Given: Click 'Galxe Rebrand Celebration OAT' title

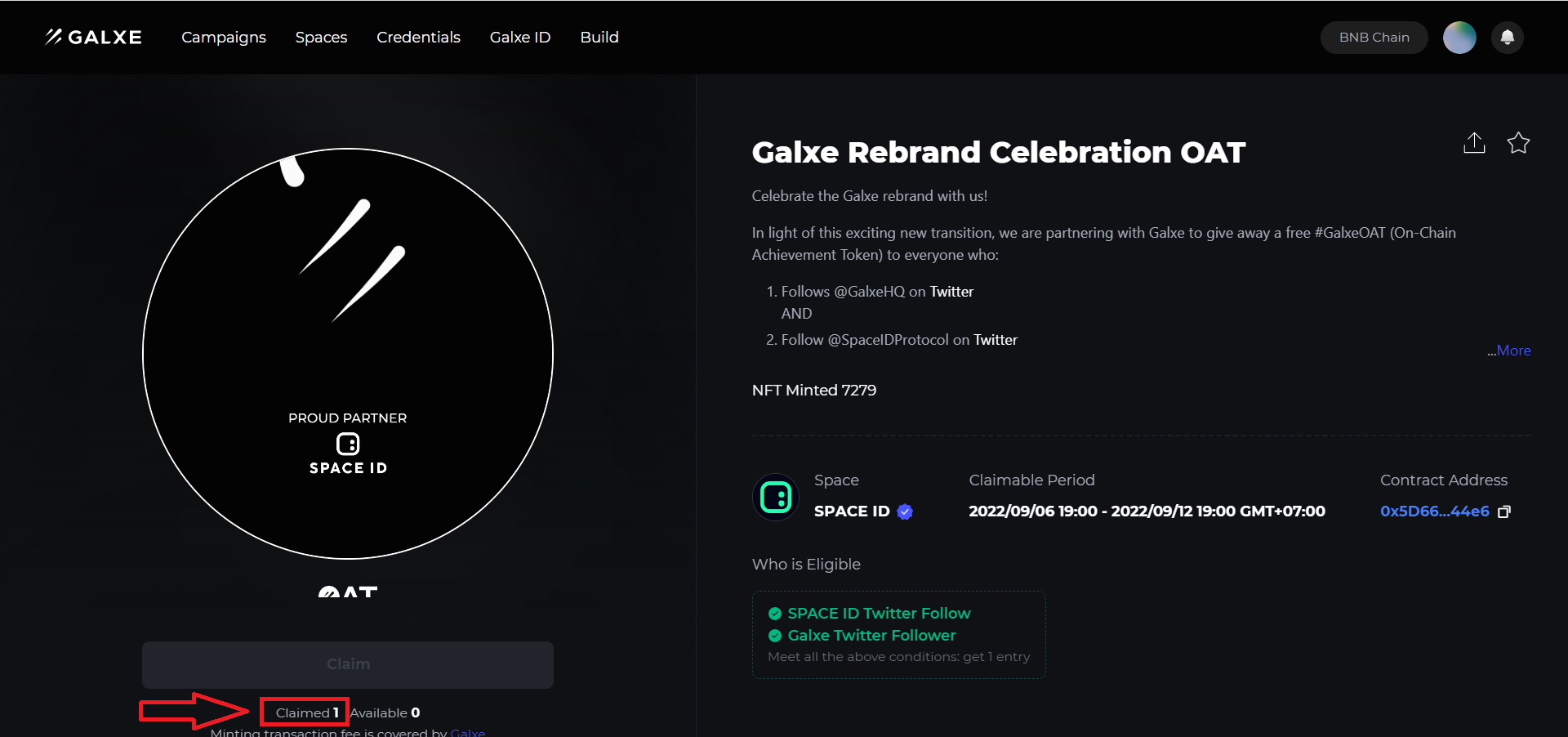Looking at the screenshot, I should (998, 153).
